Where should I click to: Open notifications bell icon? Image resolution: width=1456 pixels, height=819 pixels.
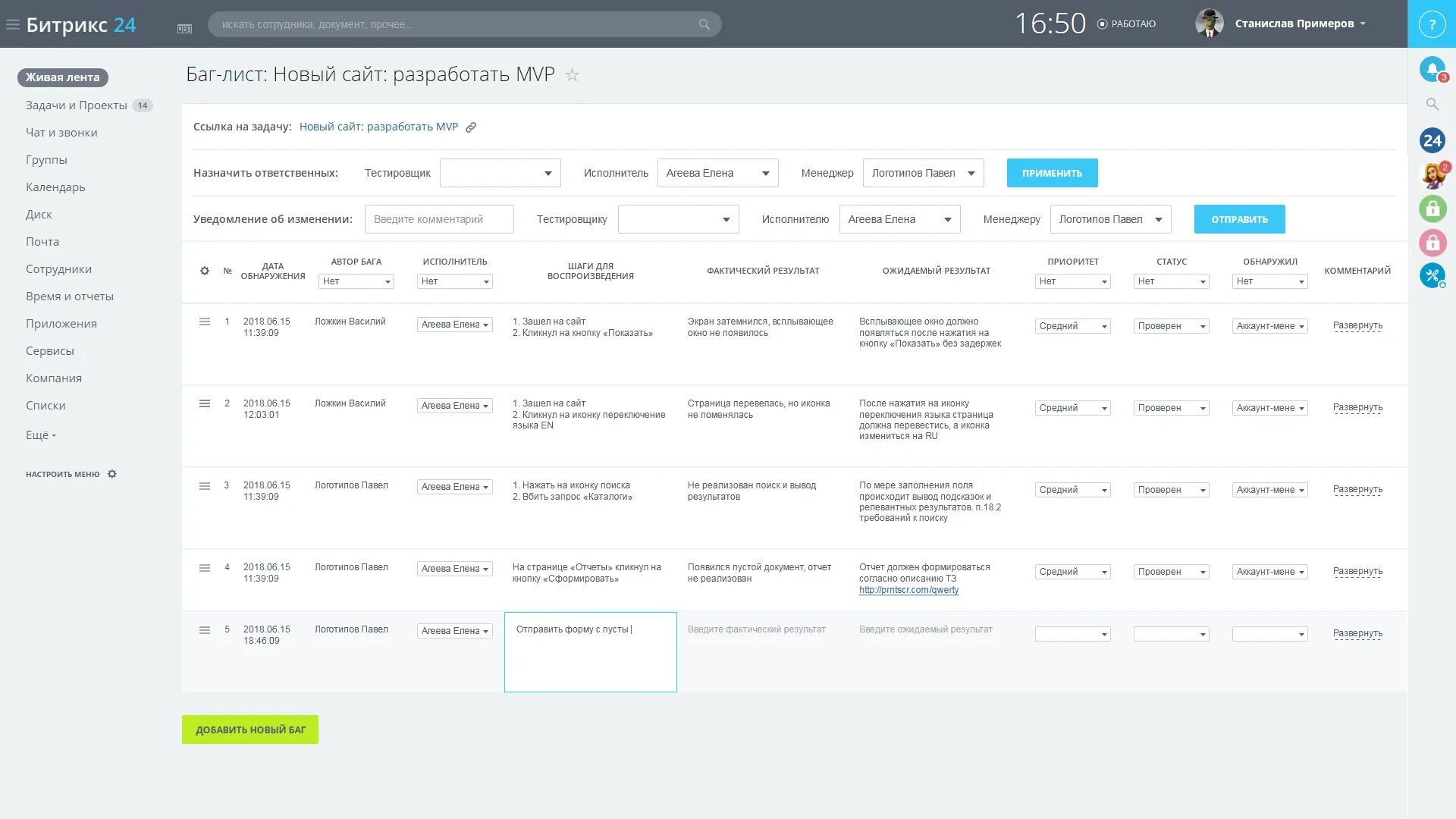click(1432, 70)
